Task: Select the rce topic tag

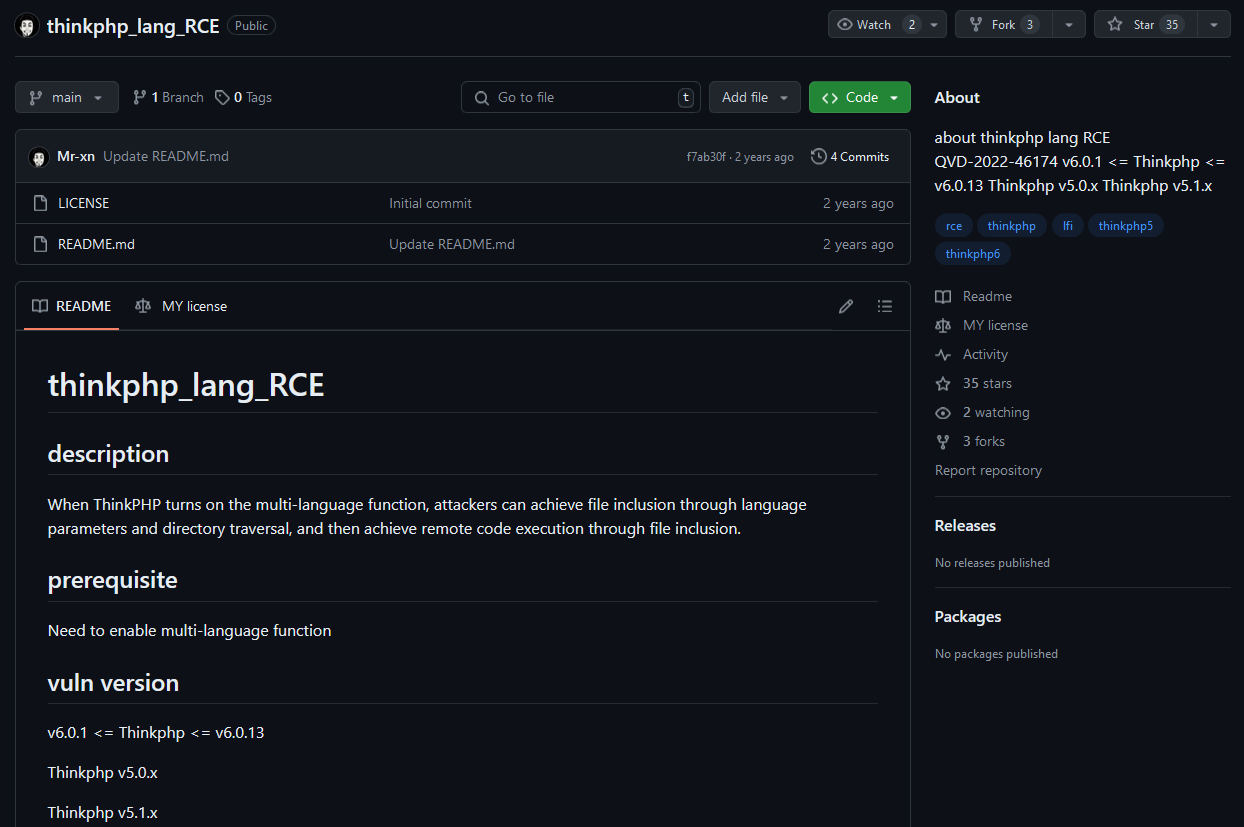Action: point(954,226)
